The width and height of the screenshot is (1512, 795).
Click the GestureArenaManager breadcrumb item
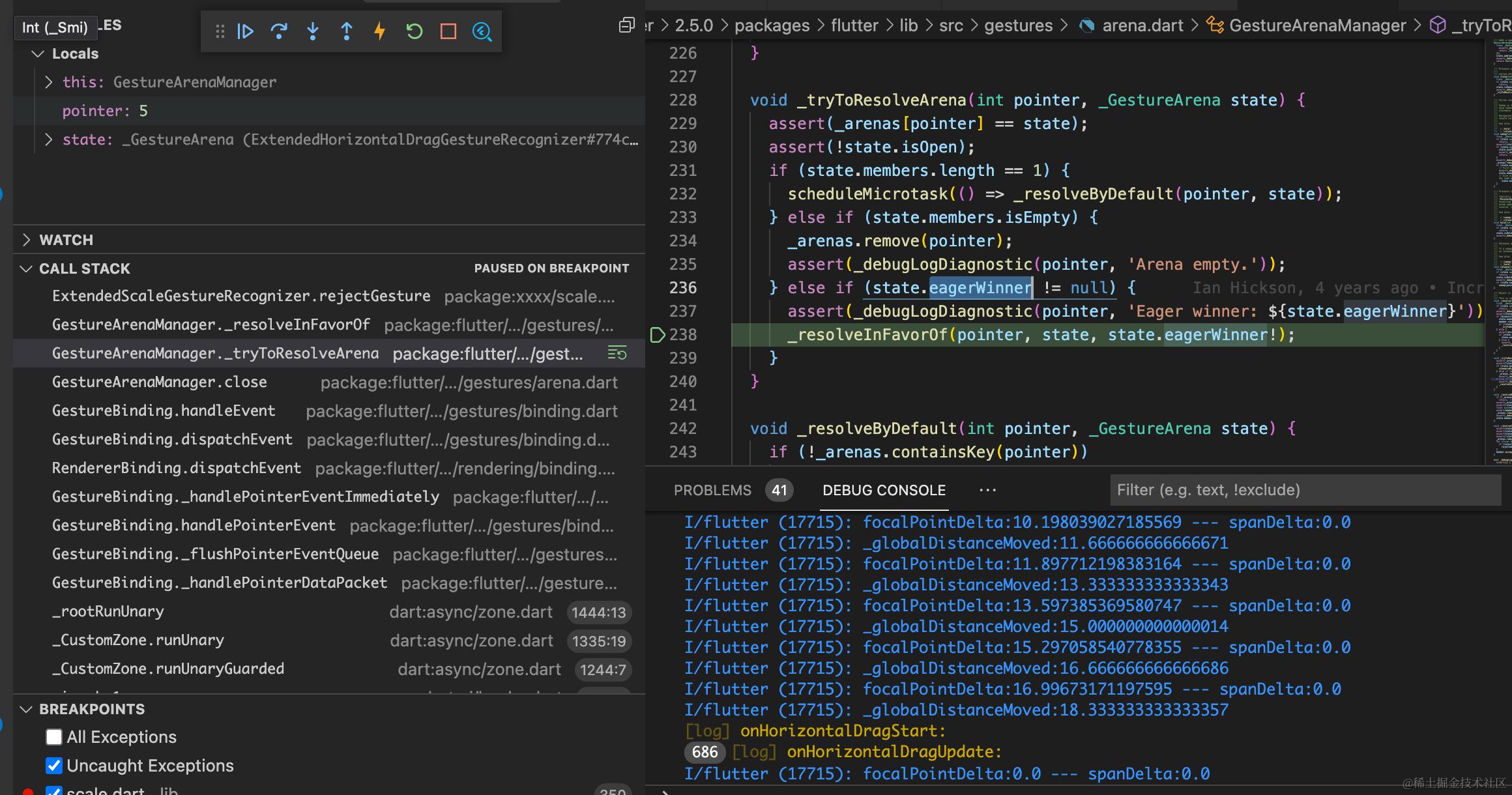(1318, 25)
